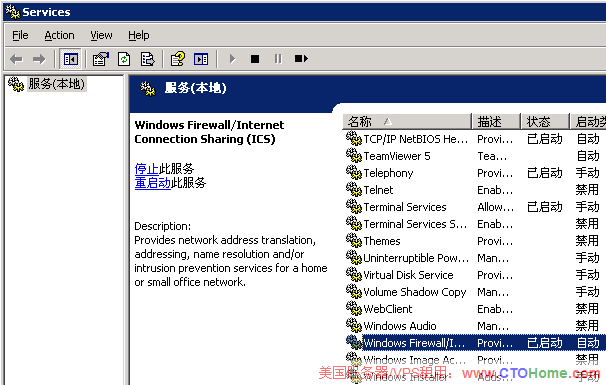Viewport: 606px width, 385px height.
Task: Toggle the Show/Hide Console Tree button
Action: [70, 59]
